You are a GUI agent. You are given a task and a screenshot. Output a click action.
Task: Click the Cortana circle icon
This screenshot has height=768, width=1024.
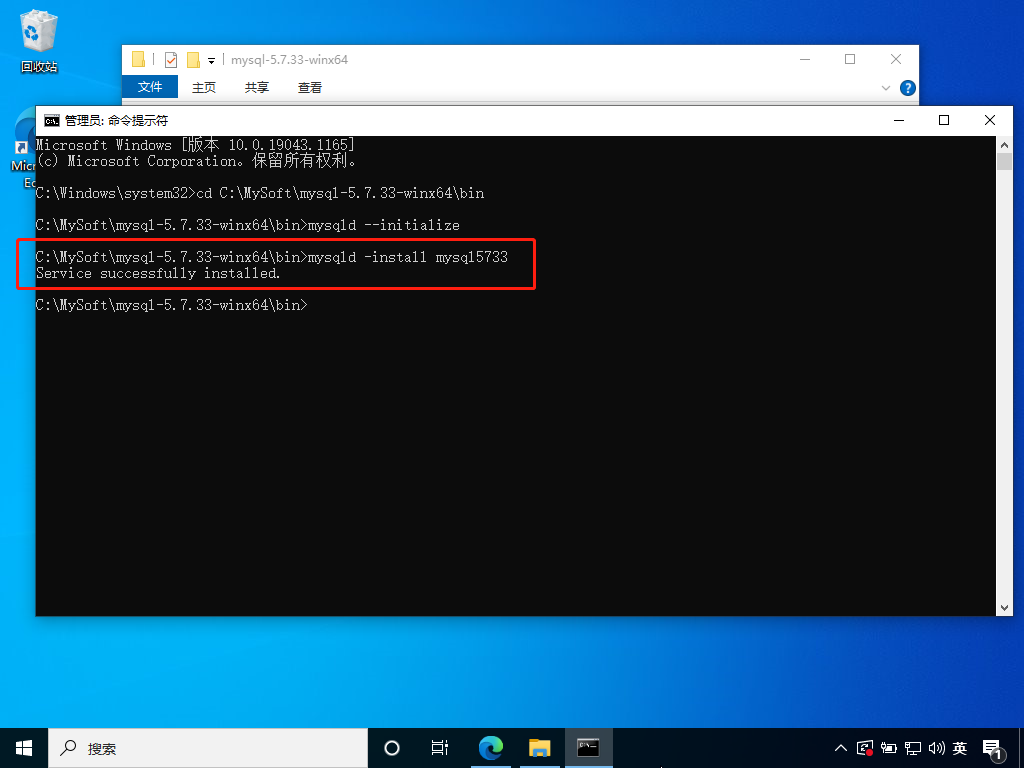(392, 748)
